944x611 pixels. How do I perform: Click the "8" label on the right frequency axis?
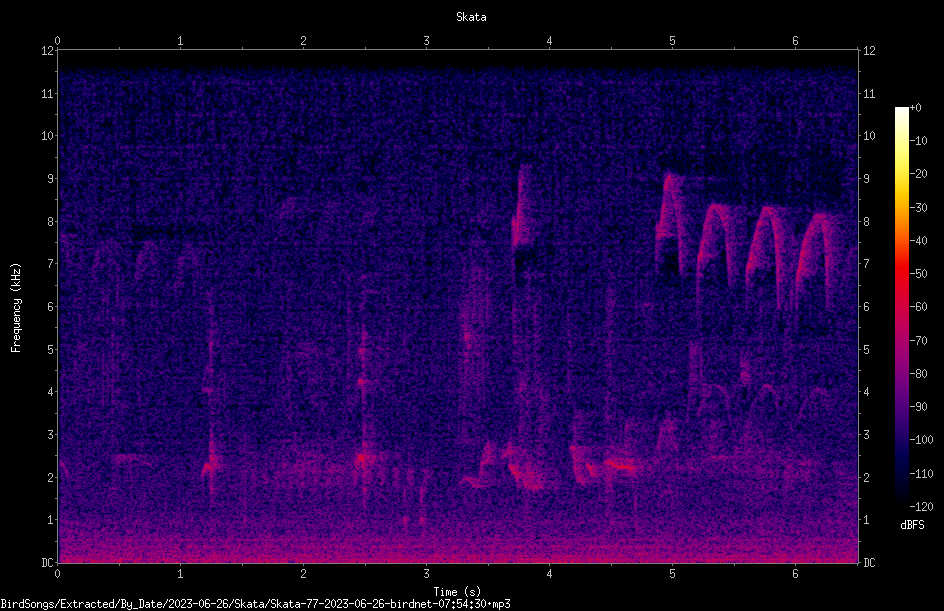point(866,222)
